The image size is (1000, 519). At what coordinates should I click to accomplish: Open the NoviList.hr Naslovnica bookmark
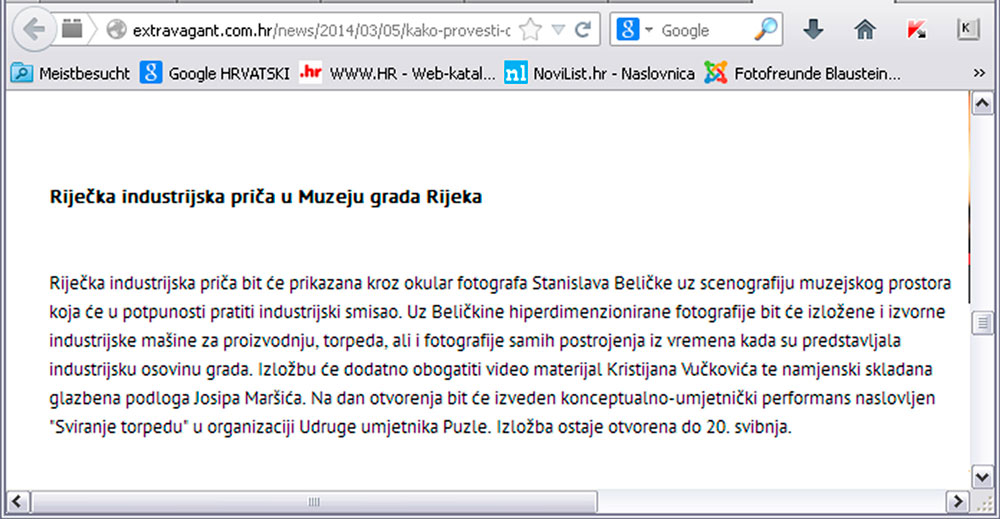600,73
